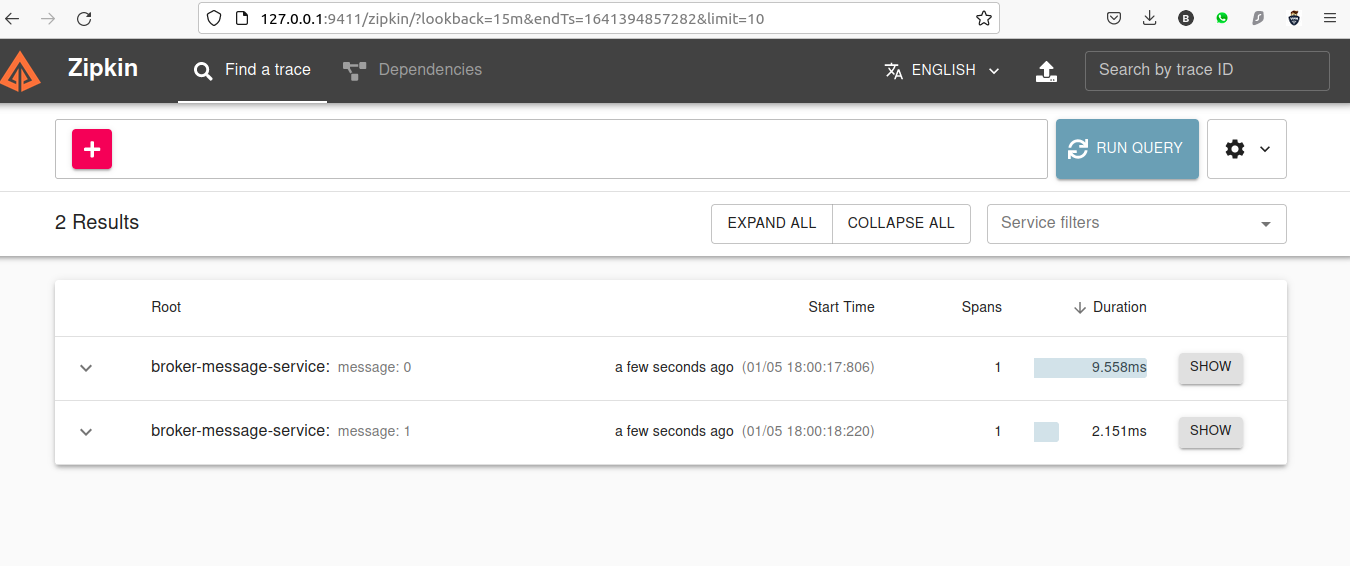Click the Root column header
Viewport: 1350px width, 566px height.
(166, 307)
